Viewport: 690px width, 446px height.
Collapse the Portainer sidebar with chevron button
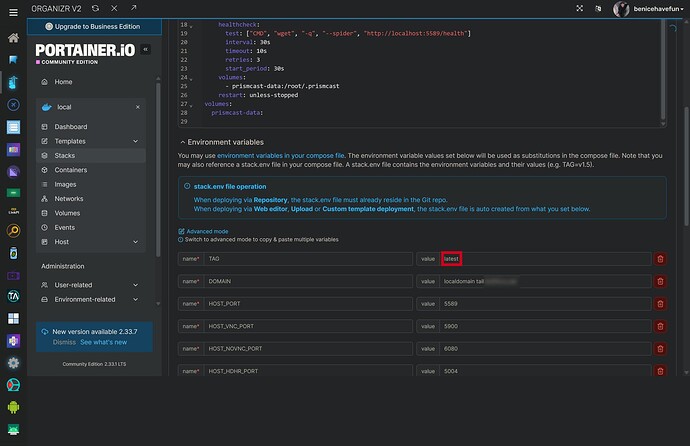pyautogui.click(x=145, y=48)
